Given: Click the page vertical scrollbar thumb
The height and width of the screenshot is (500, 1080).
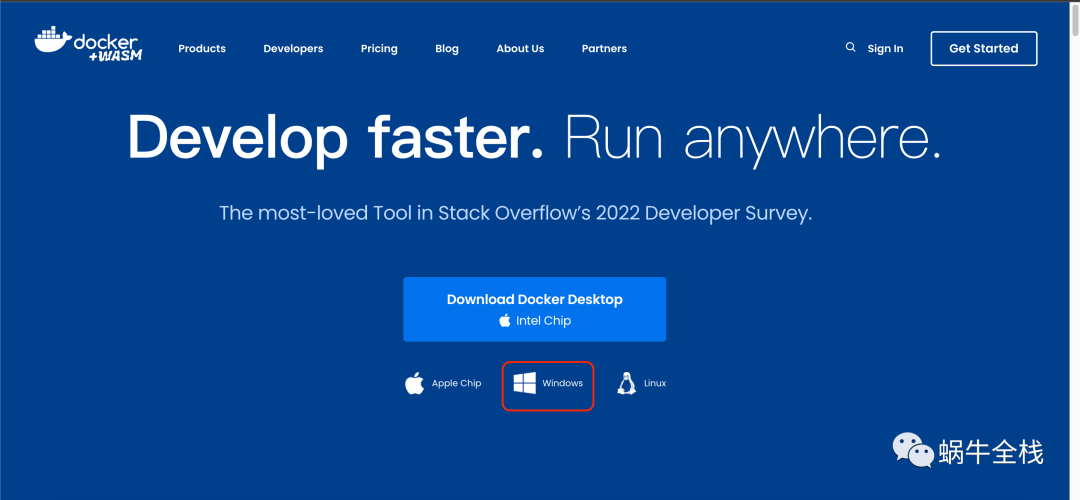Looking at the screenshot, I should click(1075, 19).
